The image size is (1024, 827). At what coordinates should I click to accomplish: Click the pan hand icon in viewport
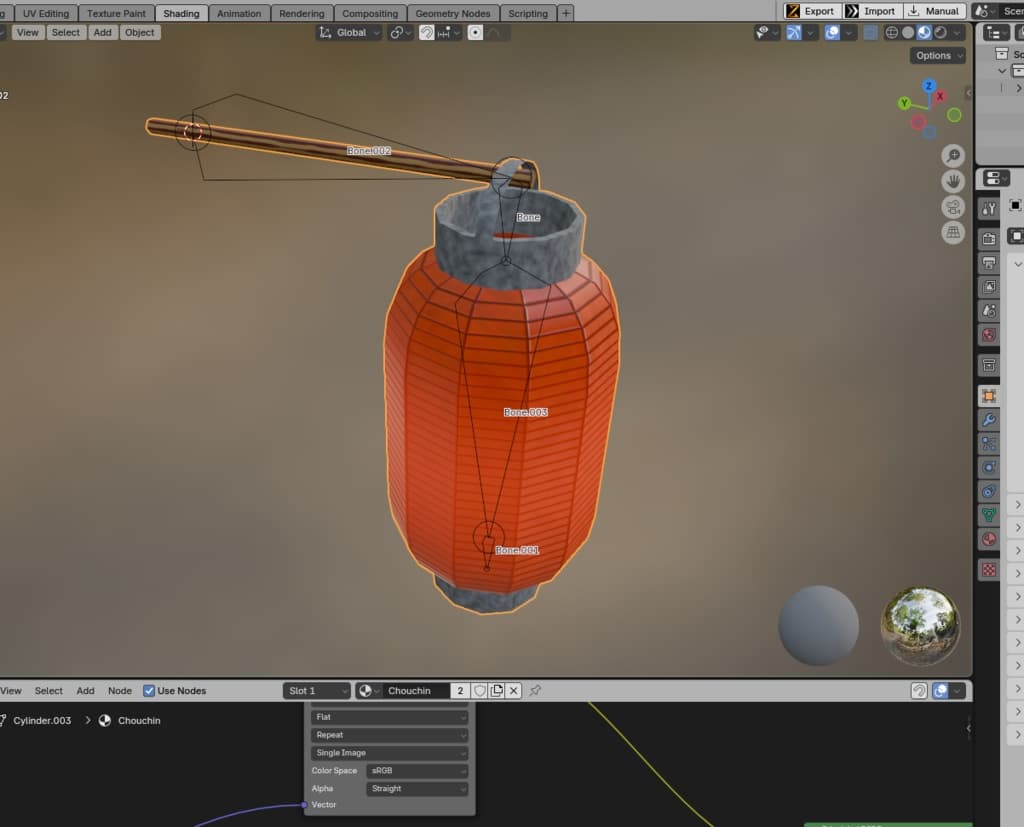[x=953, y=181]
